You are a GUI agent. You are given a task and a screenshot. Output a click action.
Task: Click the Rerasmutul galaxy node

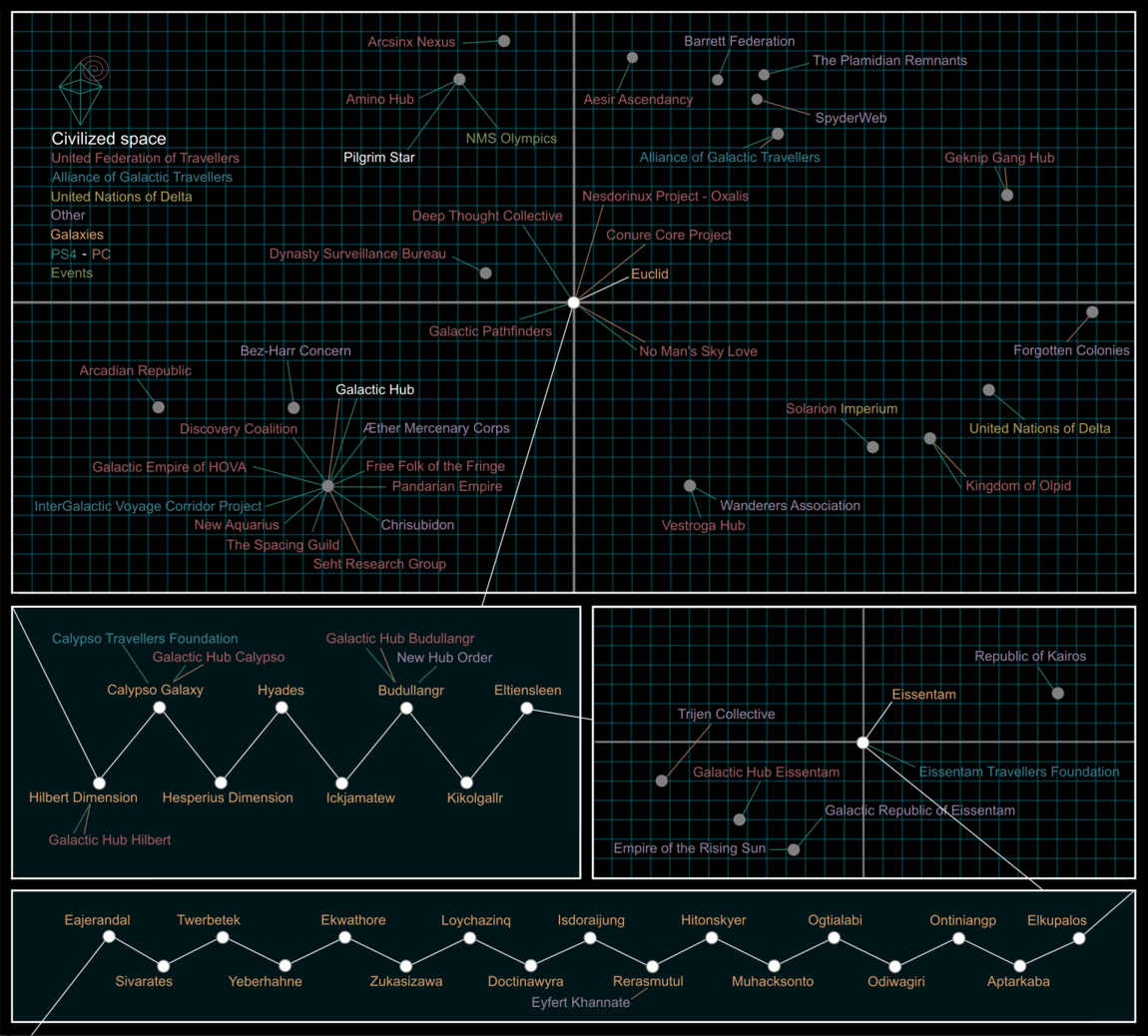[x=652, y=966]
